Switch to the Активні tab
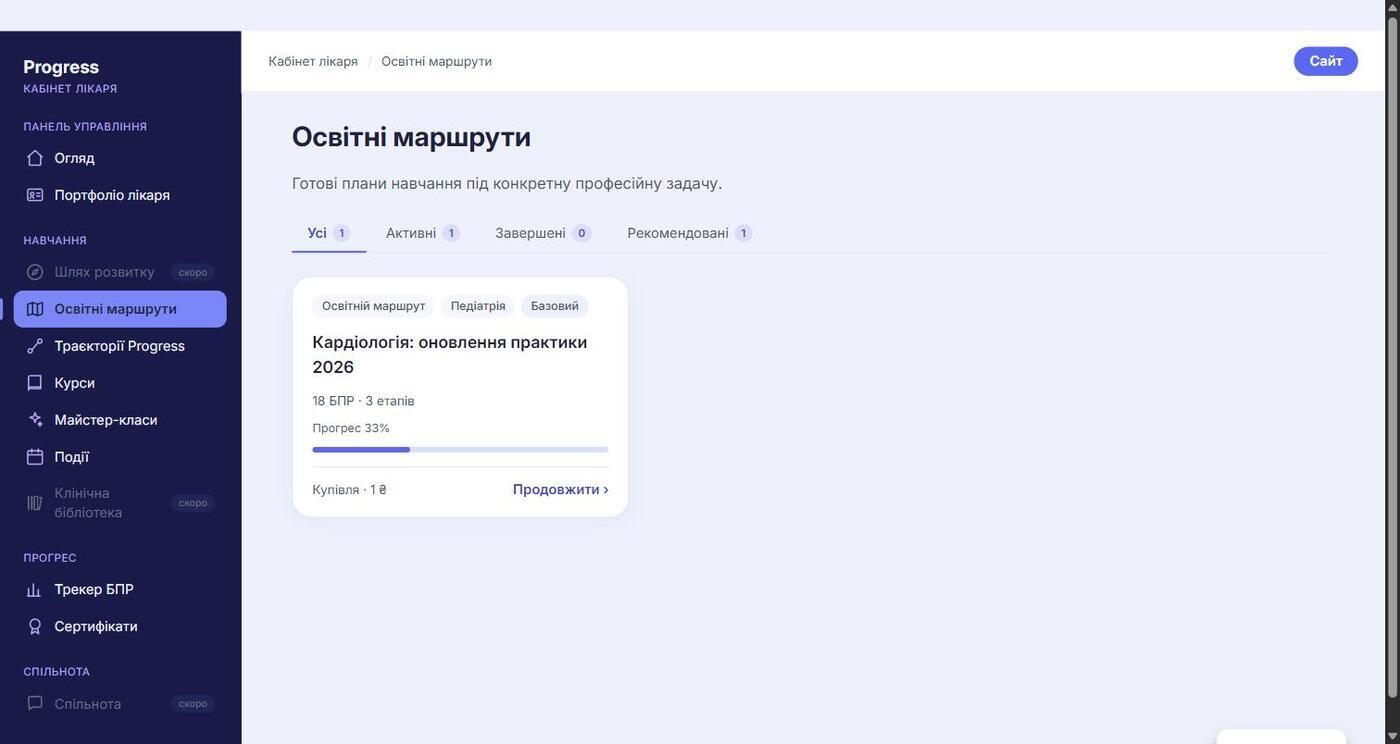 [x=422, y=233]
